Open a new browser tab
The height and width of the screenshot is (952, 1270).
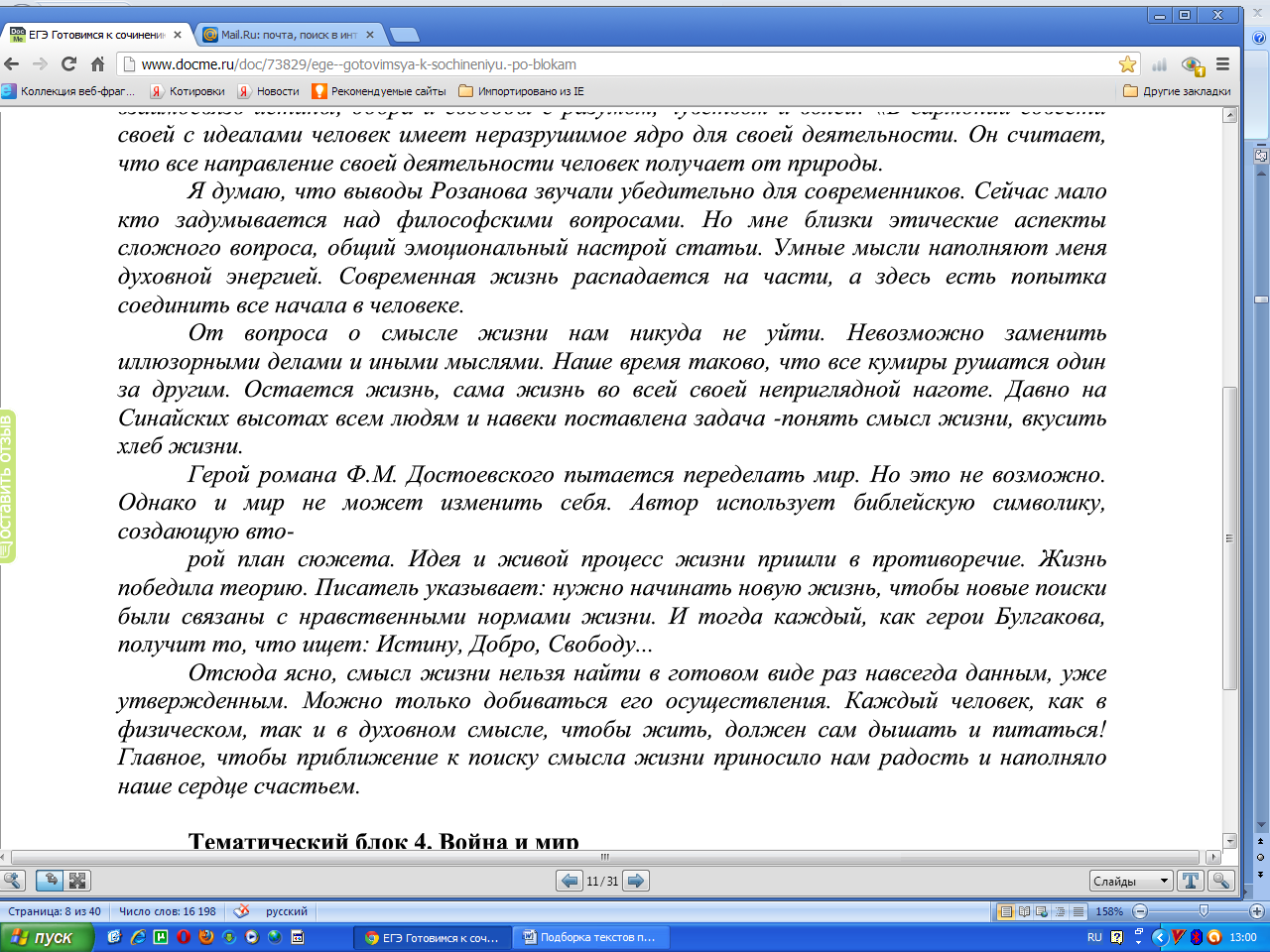(x=404, y=35)
